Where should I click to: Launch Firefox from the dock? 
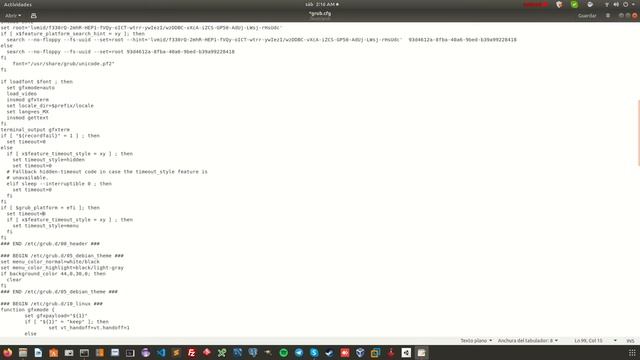[7, 353]
